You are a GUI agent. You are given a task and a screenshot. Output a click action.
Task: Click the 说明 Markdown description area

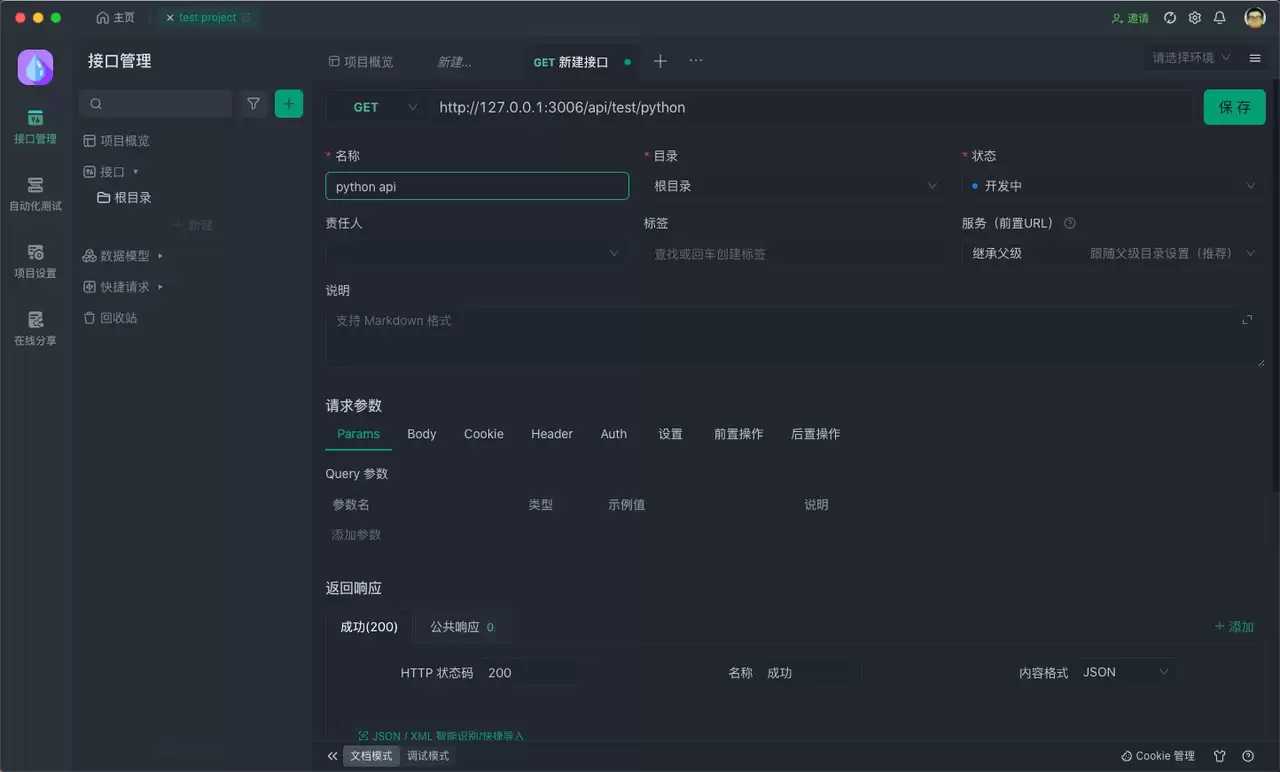click(795, 336)
